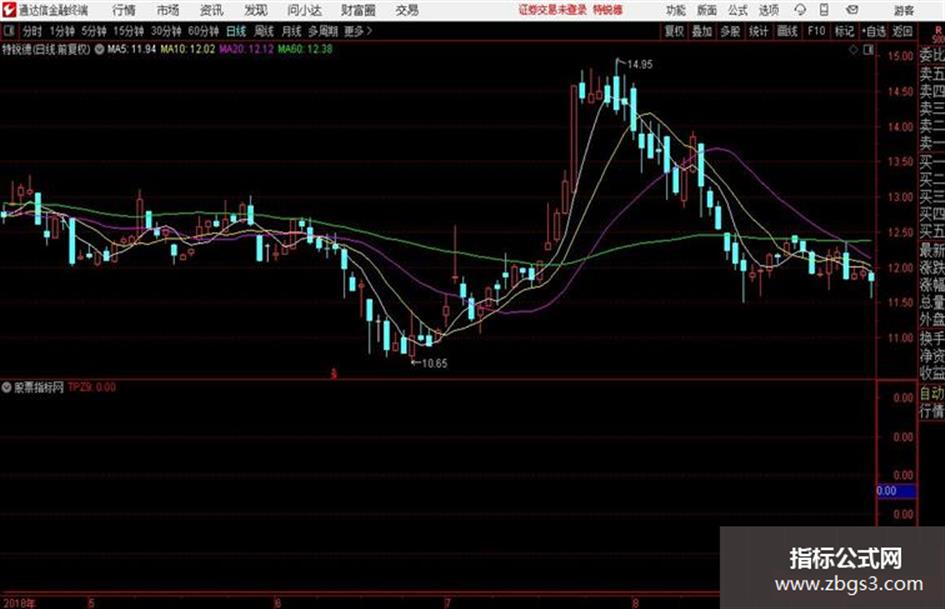Click the MA60: 12.38 indicator label
The image size is (945, 609).
[305, 49]
